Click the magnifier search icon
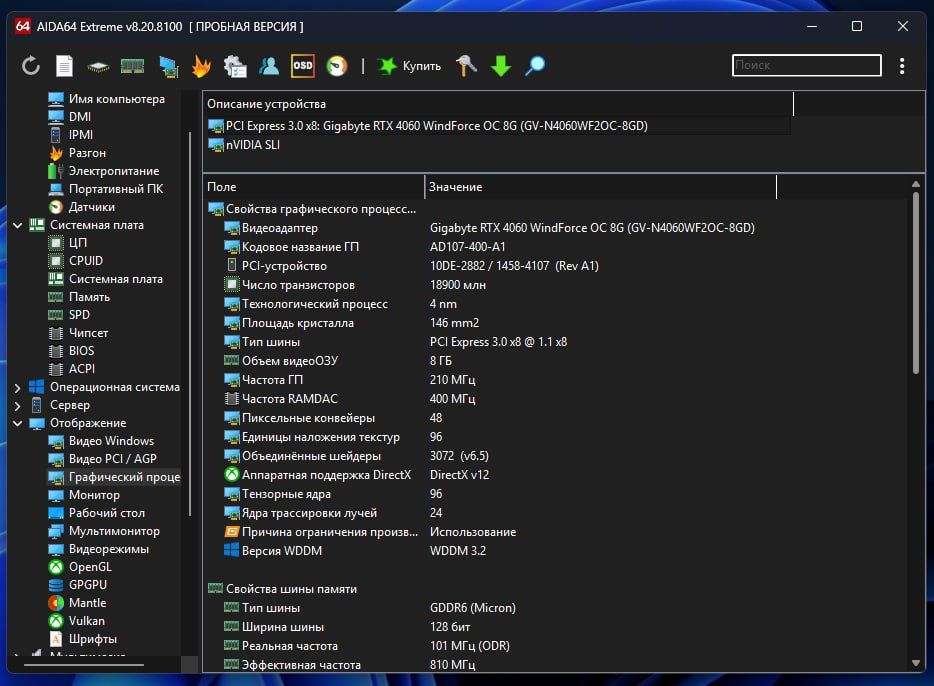 (534, 66)
